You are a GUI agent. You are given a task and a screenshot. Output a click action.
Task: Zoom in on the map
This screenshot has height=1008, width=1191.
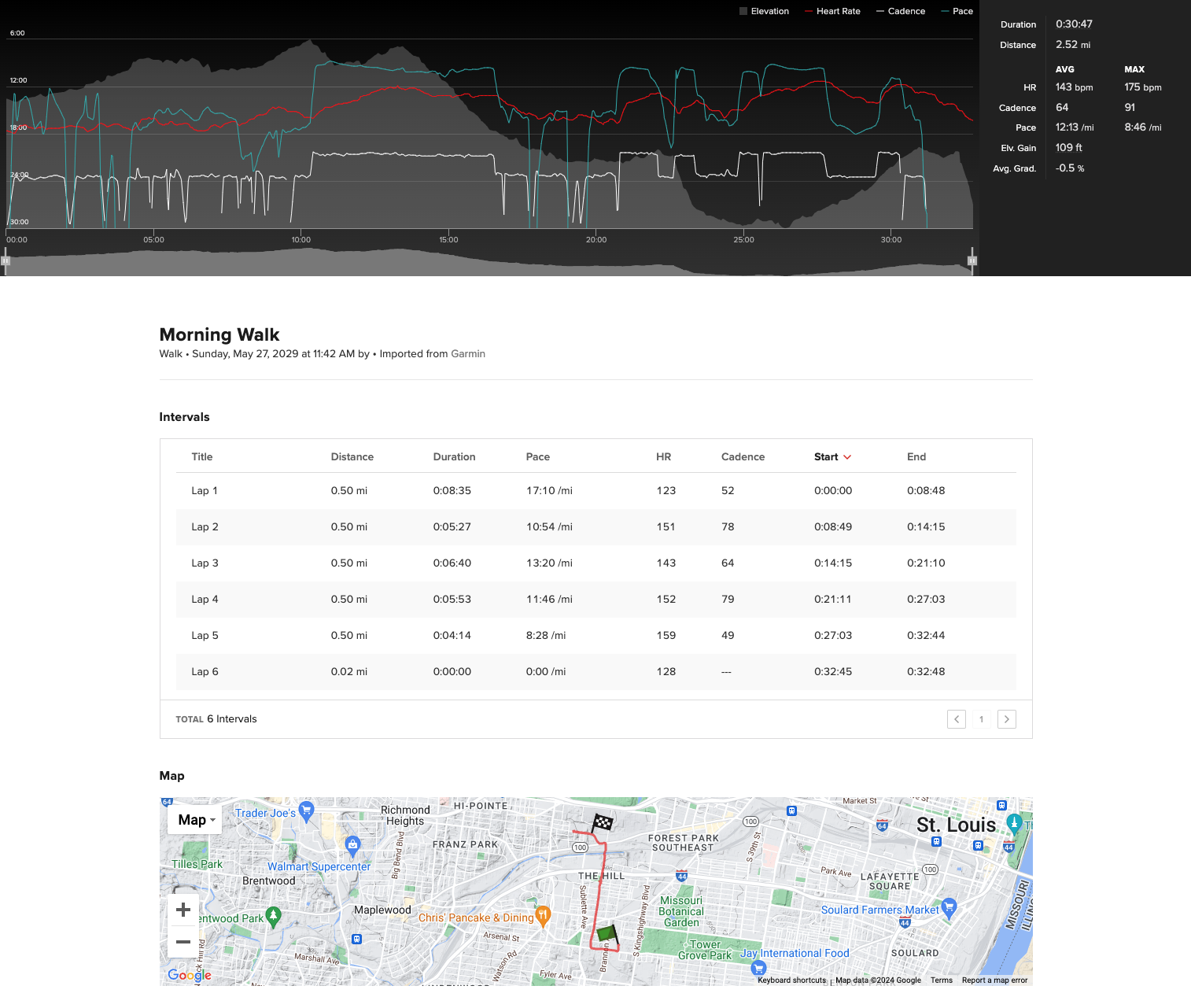point(183,910)
